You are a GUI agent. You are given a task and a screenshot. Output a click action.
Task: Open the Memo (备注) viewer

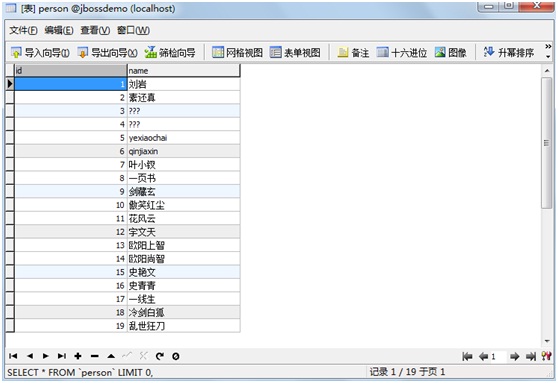click(x=353, y=53)
